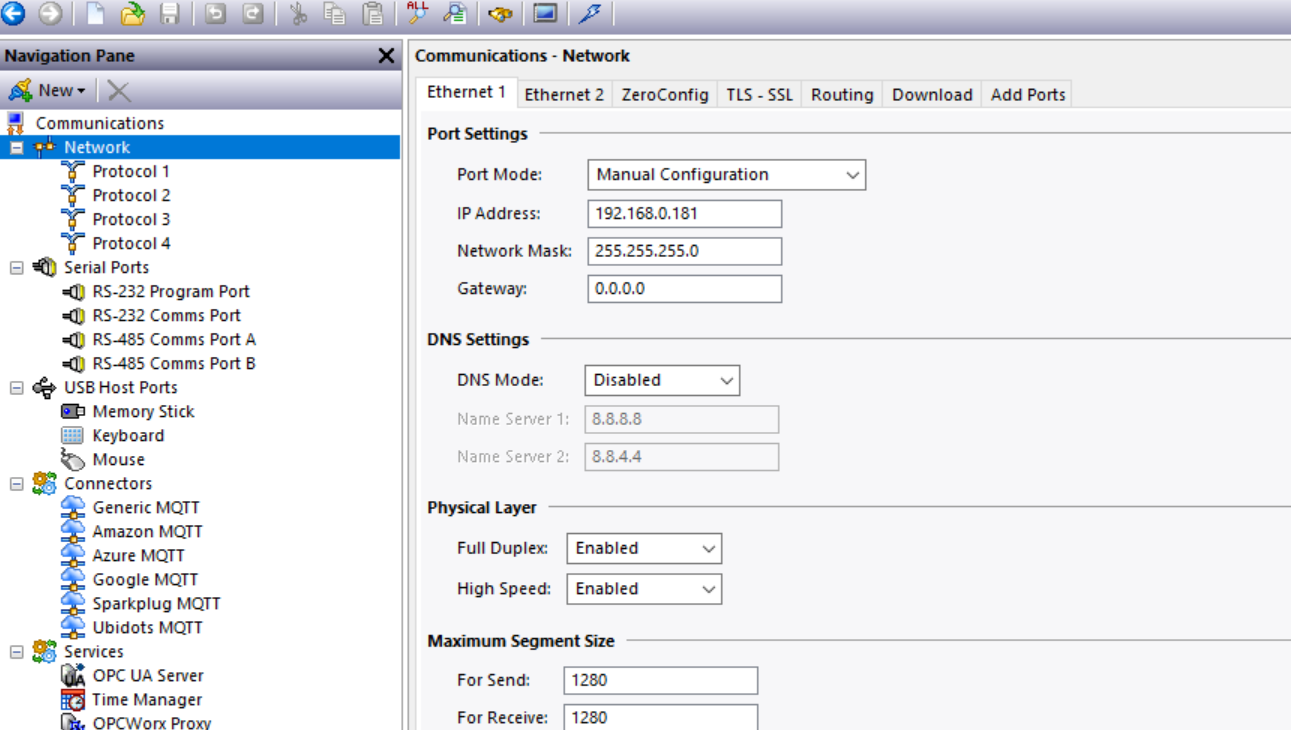Select Ubidots MQTT connector
This screenshot has width=1291, height=730.
147,627
